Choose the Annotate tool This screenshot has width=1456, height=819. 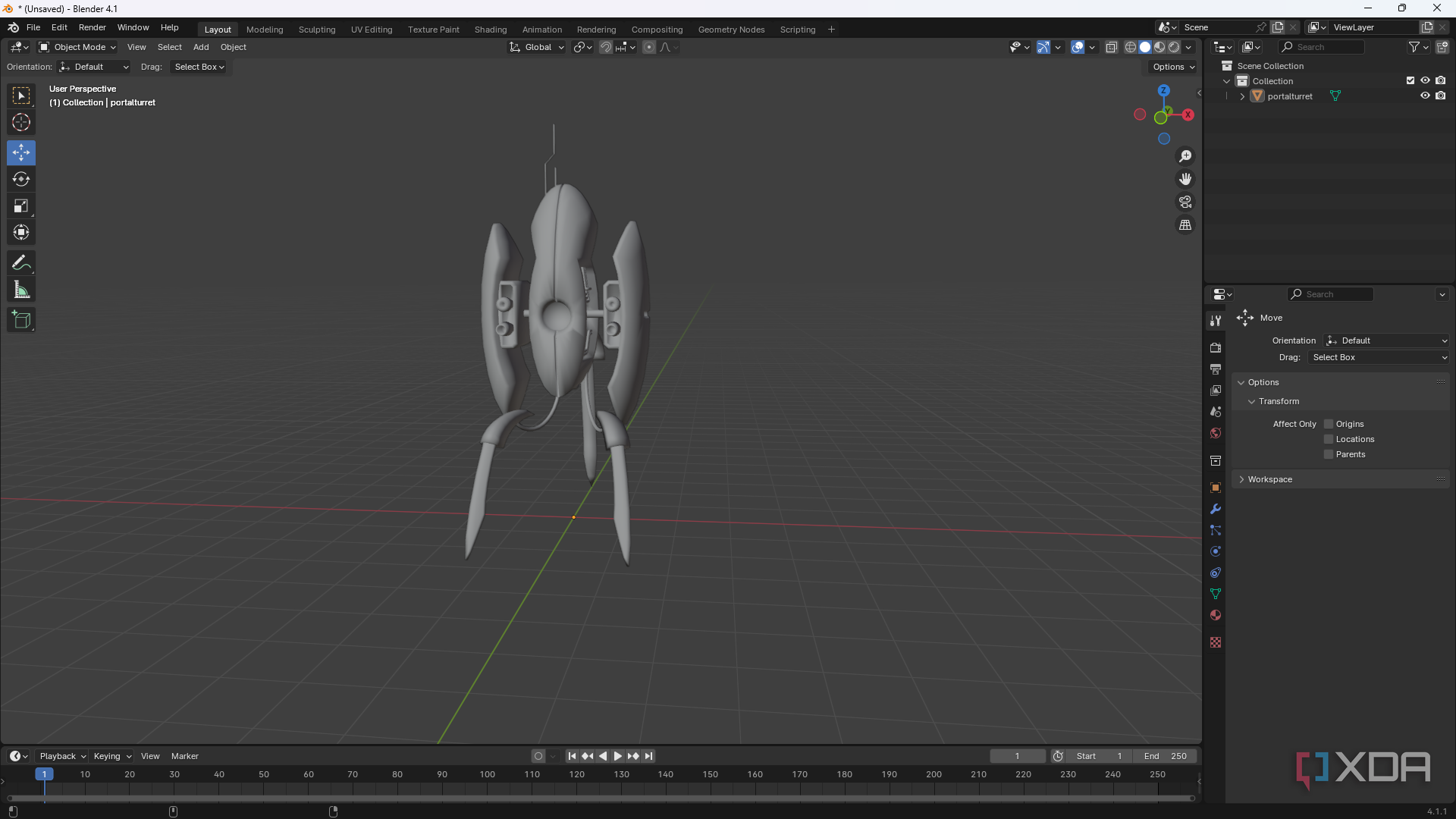(x=21, y=263)
